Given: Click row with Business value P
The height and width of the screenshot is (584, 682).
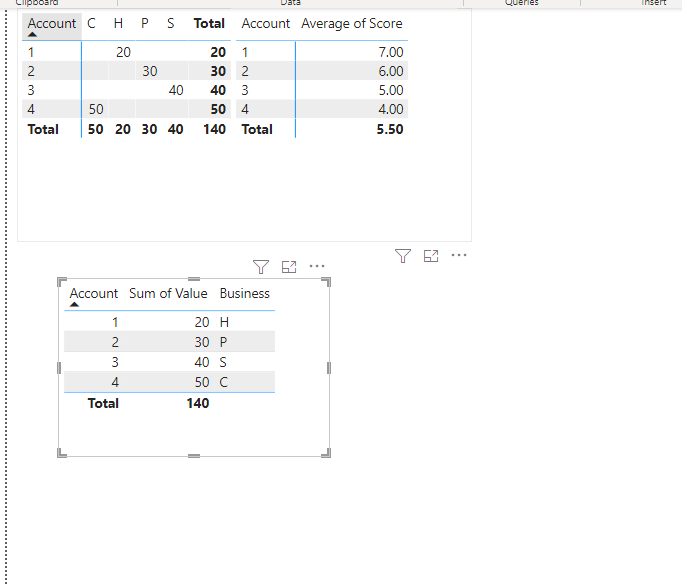Looking at the screenshot, I should 169,342.
